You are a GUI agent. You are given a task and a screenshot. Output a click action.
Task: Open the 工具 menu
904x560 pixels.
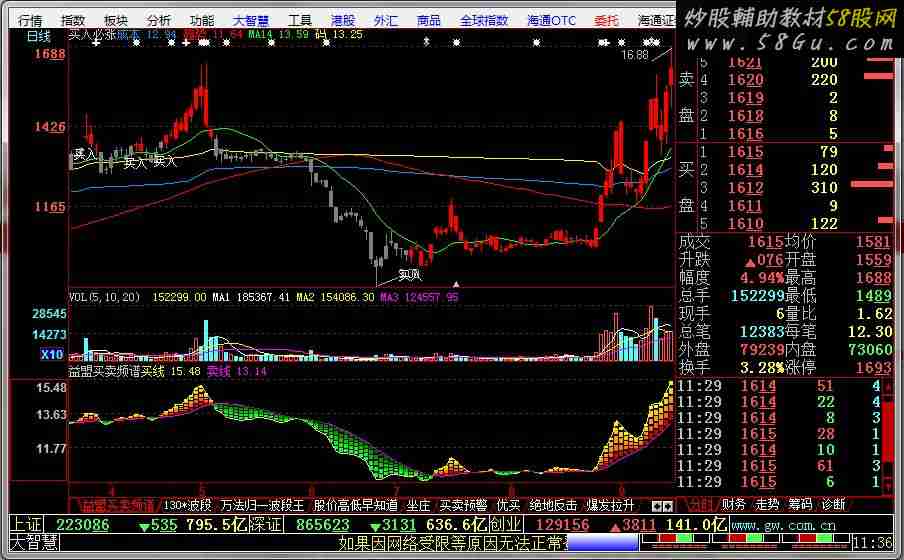coord(300,21)
